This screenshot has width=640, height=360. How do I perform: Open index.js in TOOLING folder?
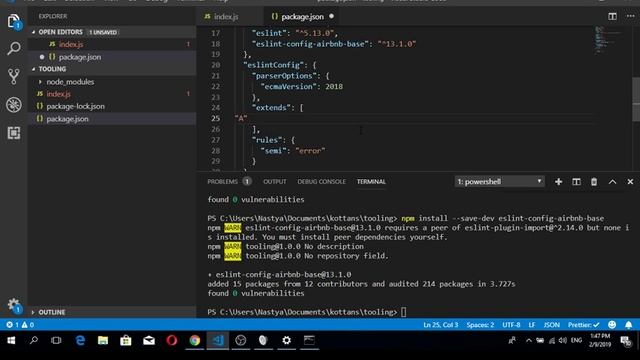point(112,94)
